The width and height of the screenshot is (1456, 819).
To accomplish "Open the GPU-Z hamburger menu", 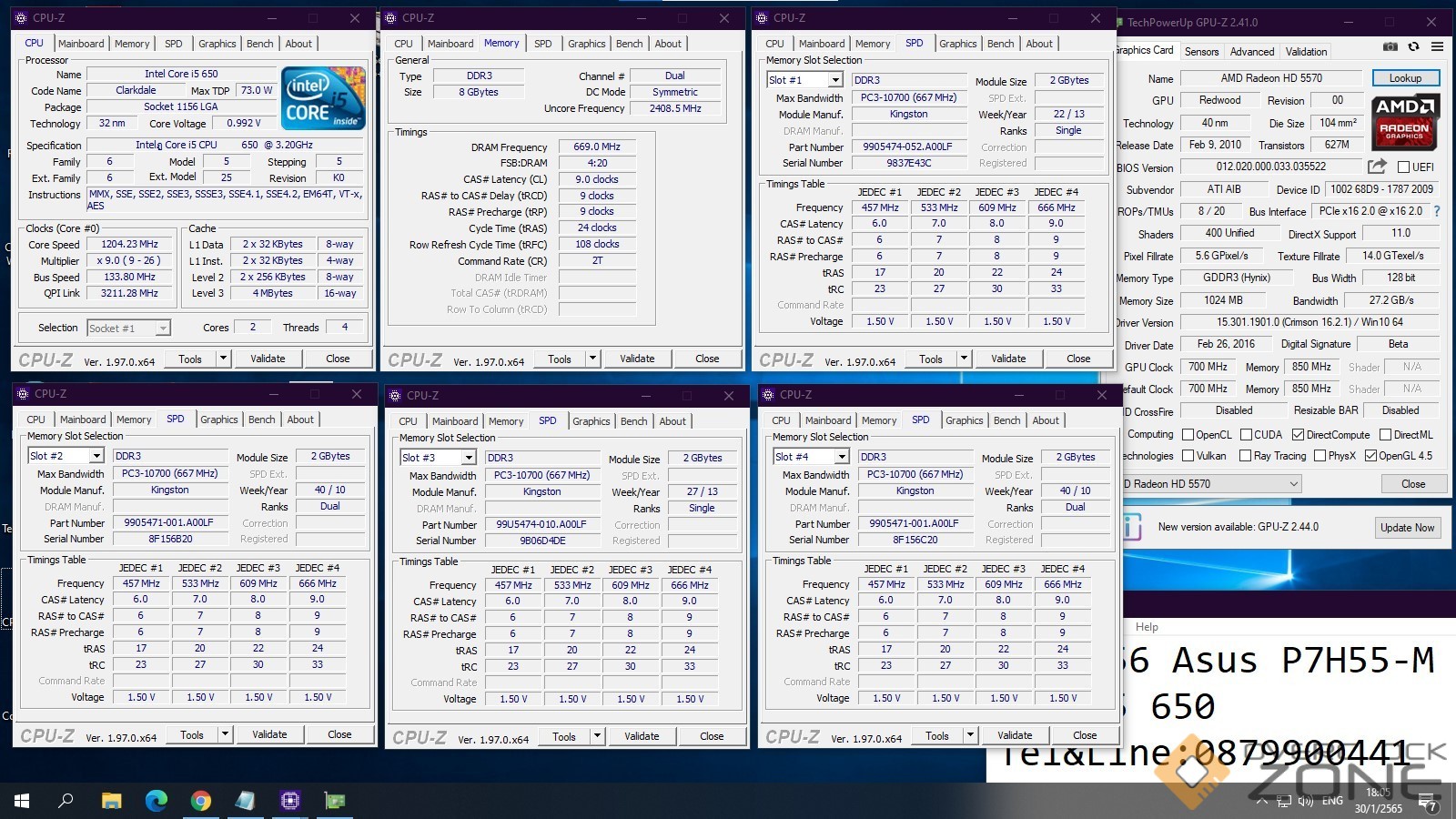I will pos(1437,47).
